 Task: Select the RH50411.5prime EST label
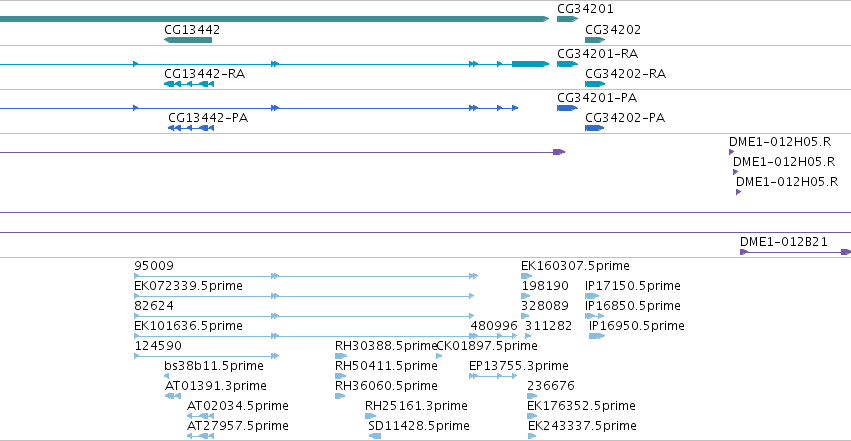click(x=386, y=366)
